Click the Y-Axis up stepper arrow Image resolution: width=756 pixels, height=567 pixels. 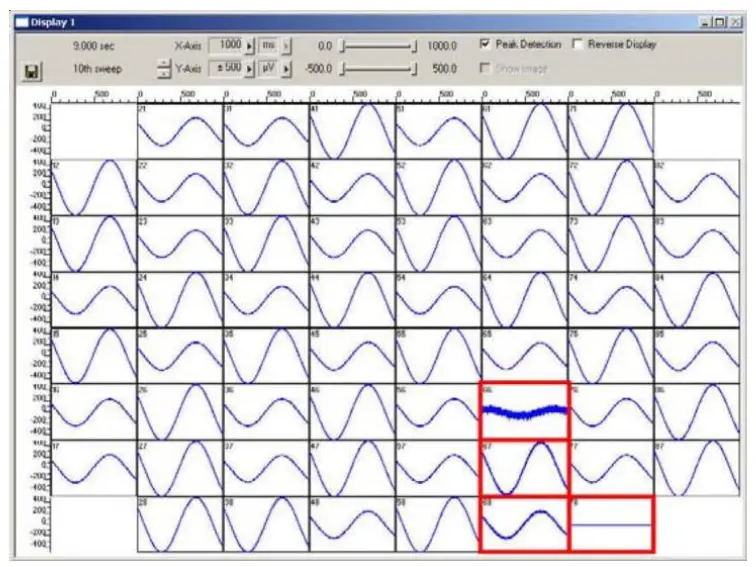coord(164,64)
